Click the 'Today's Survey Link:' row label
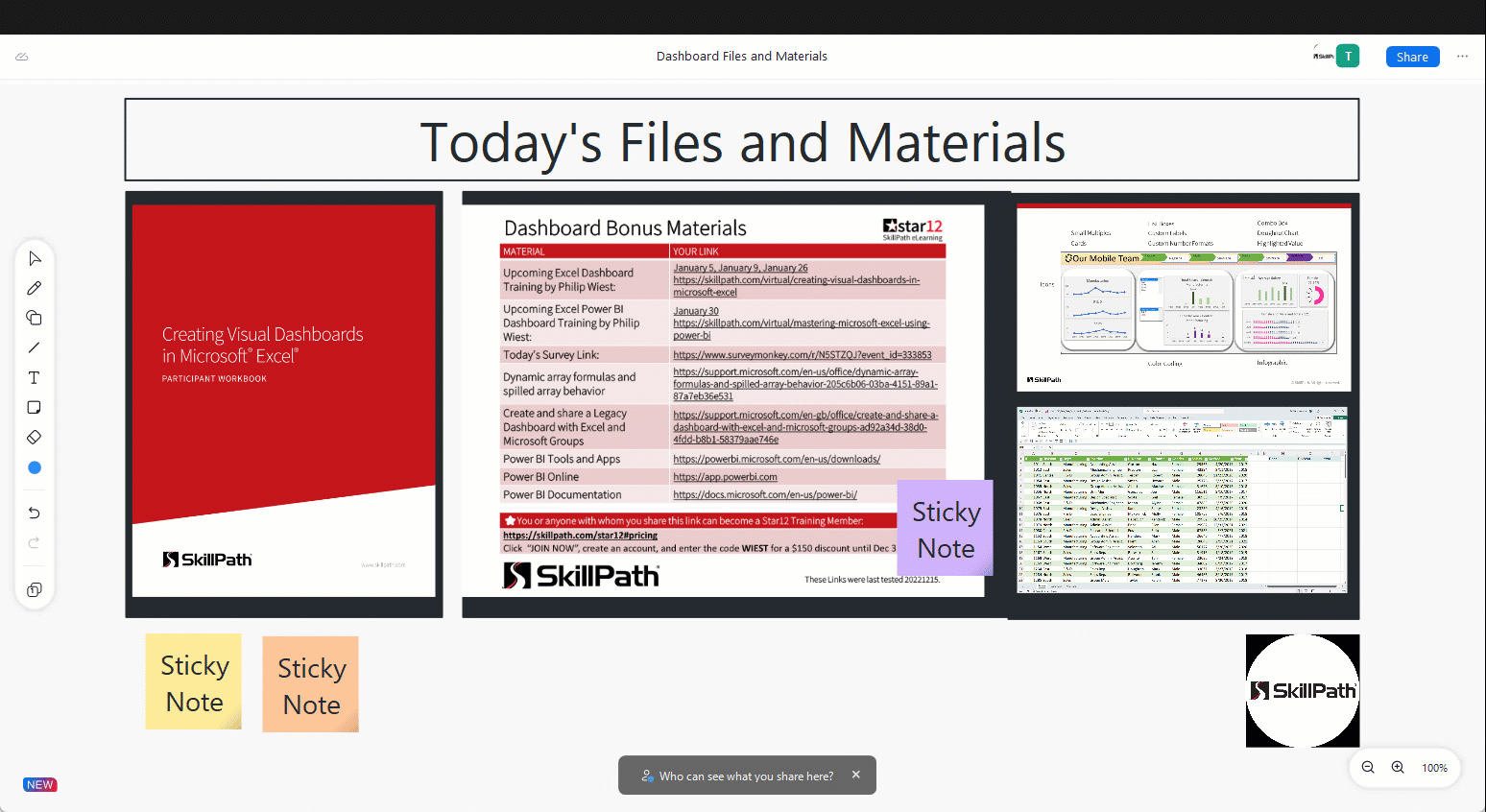 tap(551, 355)
